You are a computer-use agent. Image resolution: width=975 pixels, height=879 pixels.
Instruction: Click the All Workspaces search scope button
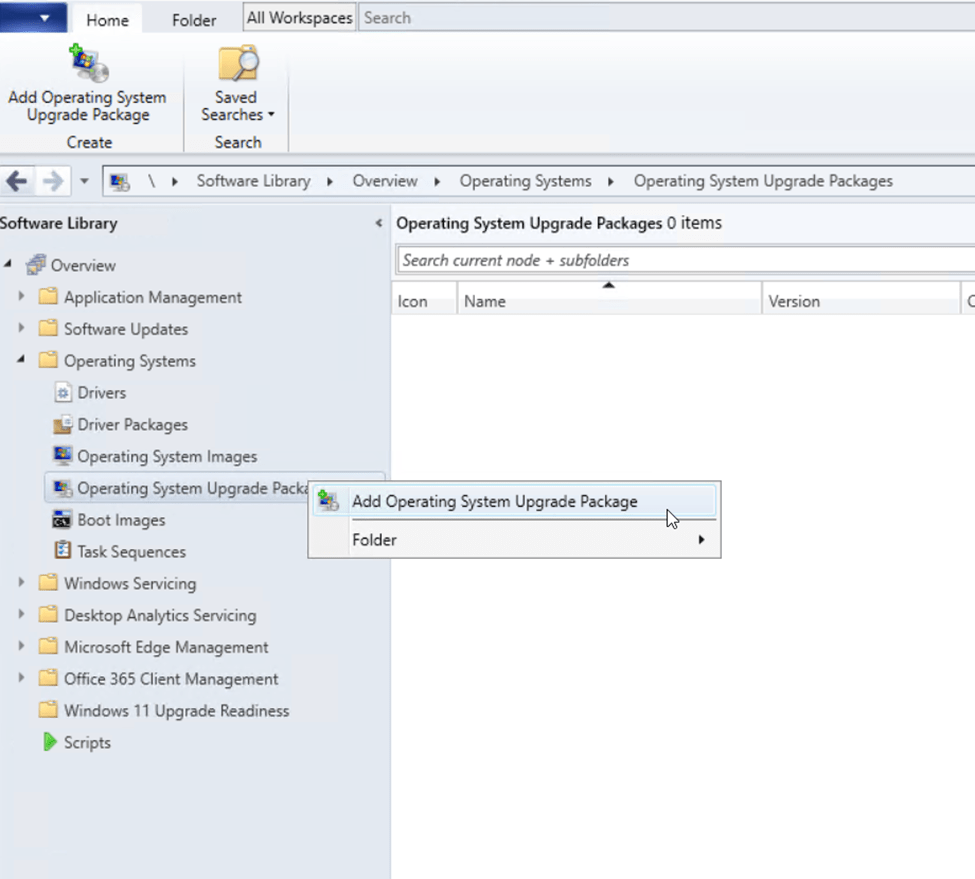[x=299, y=18]
